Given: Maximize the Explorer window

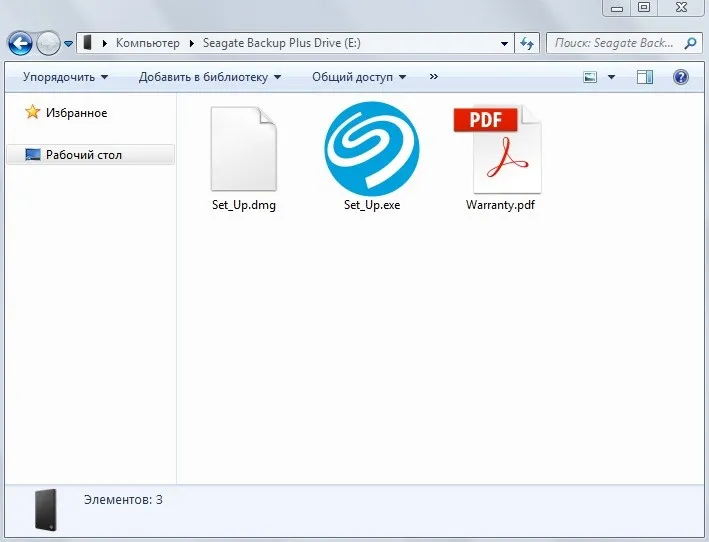Looking at the screenshot, I should click(644, 8).
